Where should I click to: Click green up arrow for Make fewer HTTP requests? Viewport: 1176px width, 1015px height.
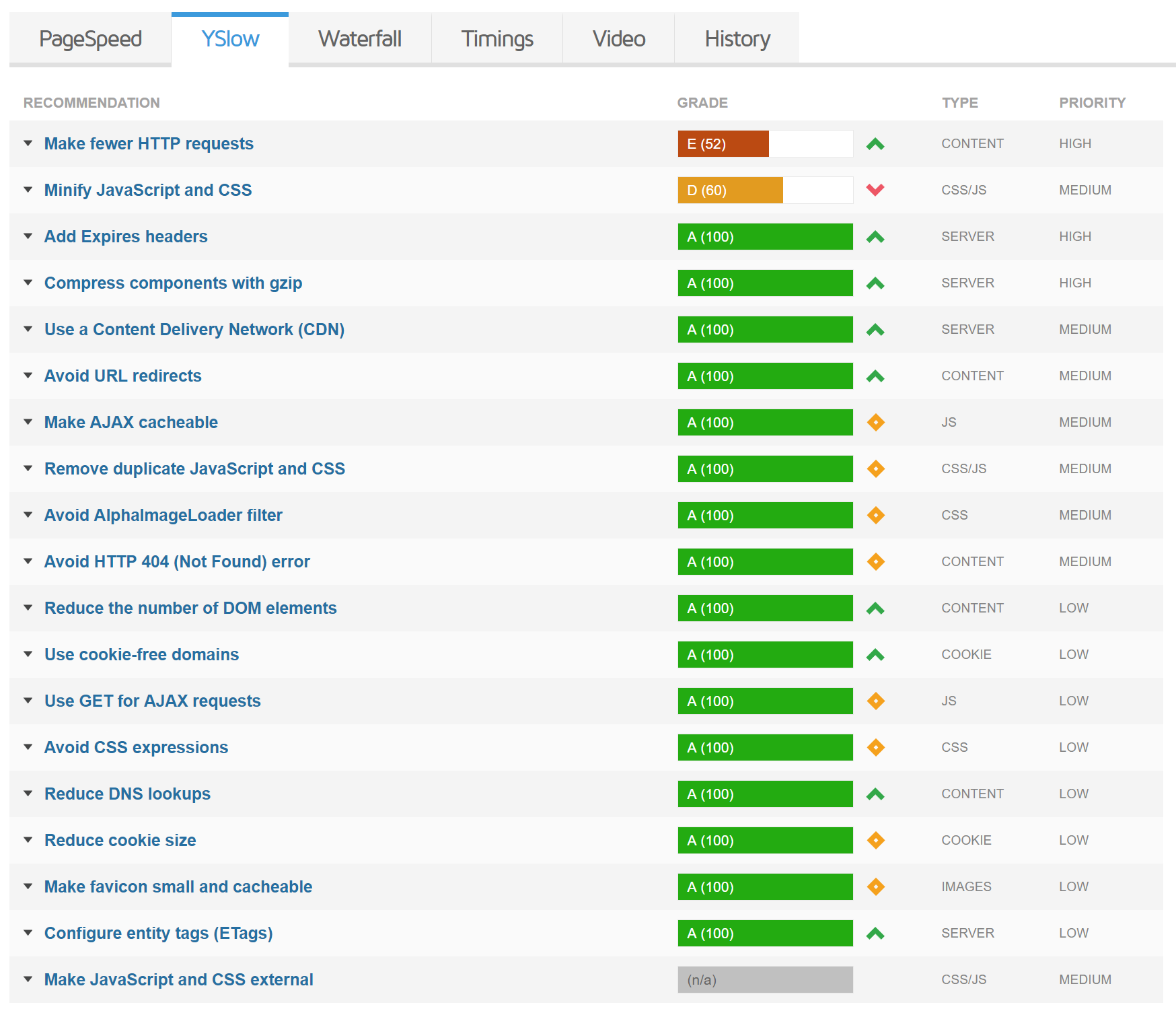[875, 144]
